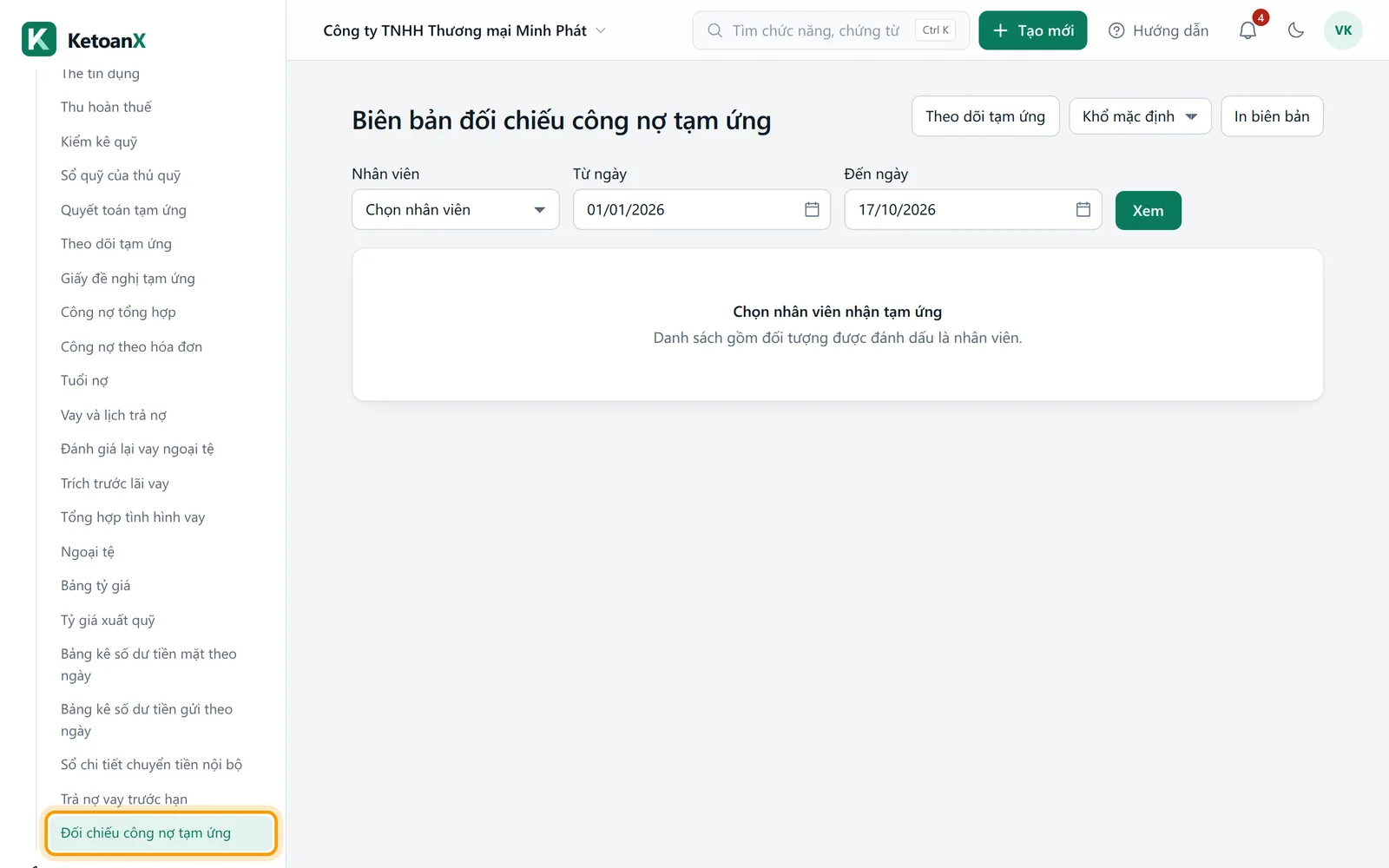The image size is (1389, 868).
Task: Open the Chọn nhân viên dropdown
Action: [455, 209]
